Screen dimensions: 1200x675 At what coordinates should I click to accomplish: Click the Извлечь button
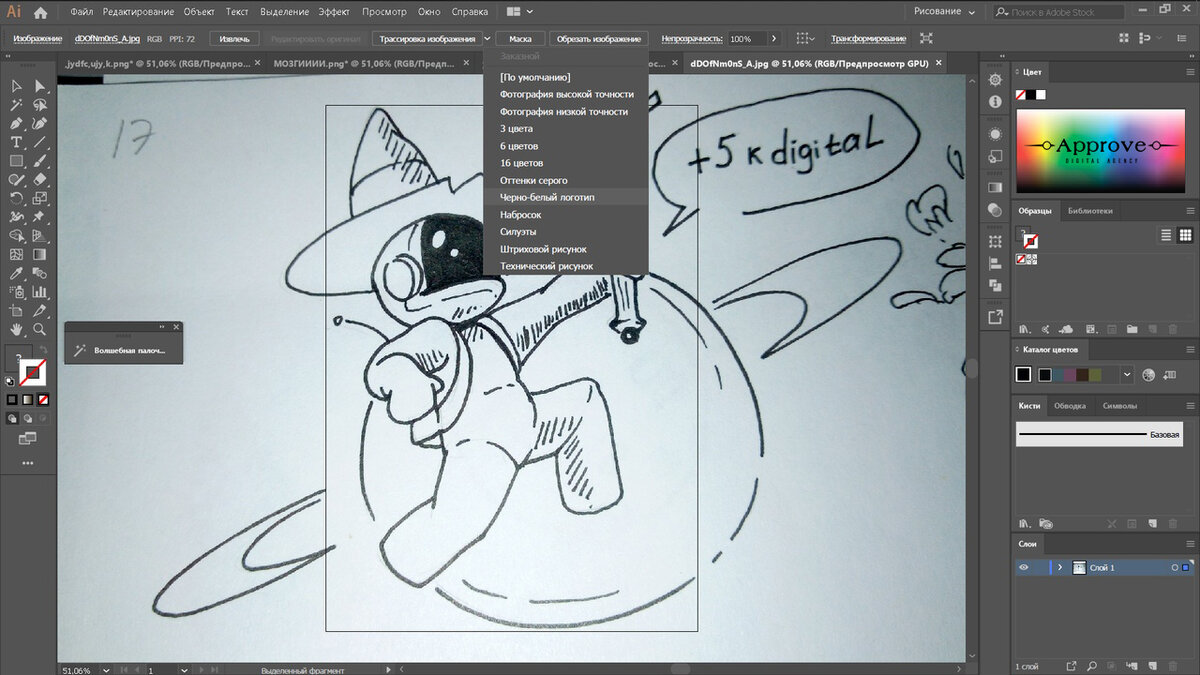pos(236,38)
